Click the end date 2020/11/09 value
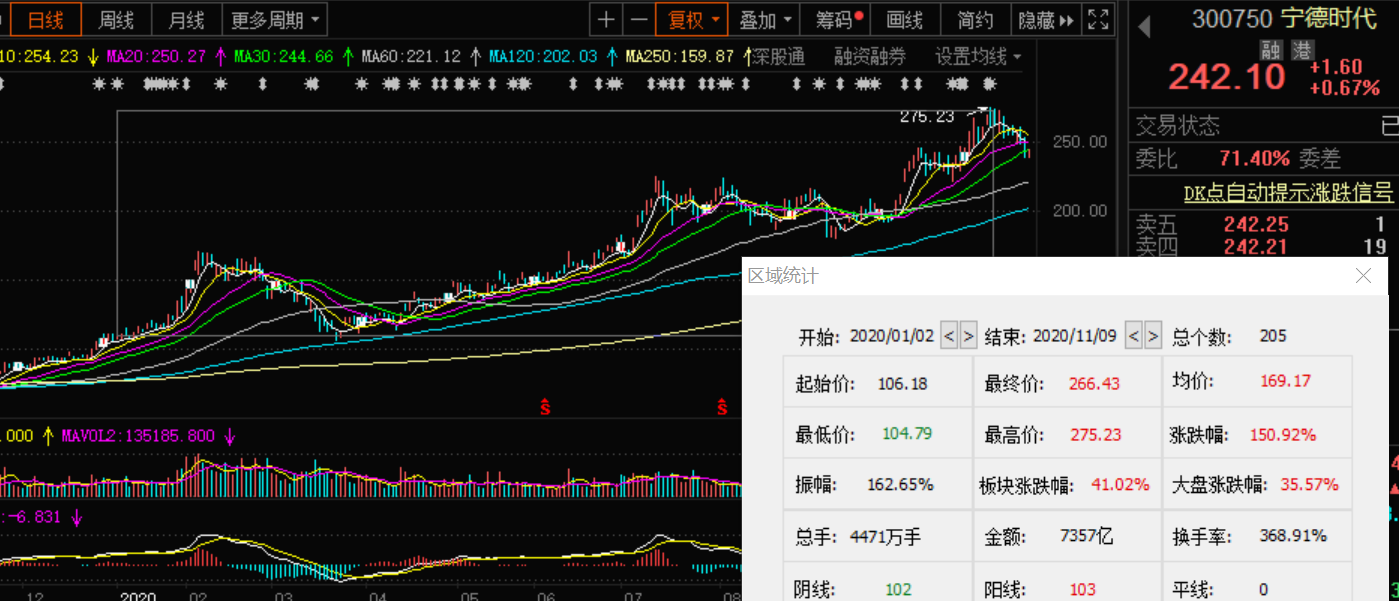 point(1075,336)
